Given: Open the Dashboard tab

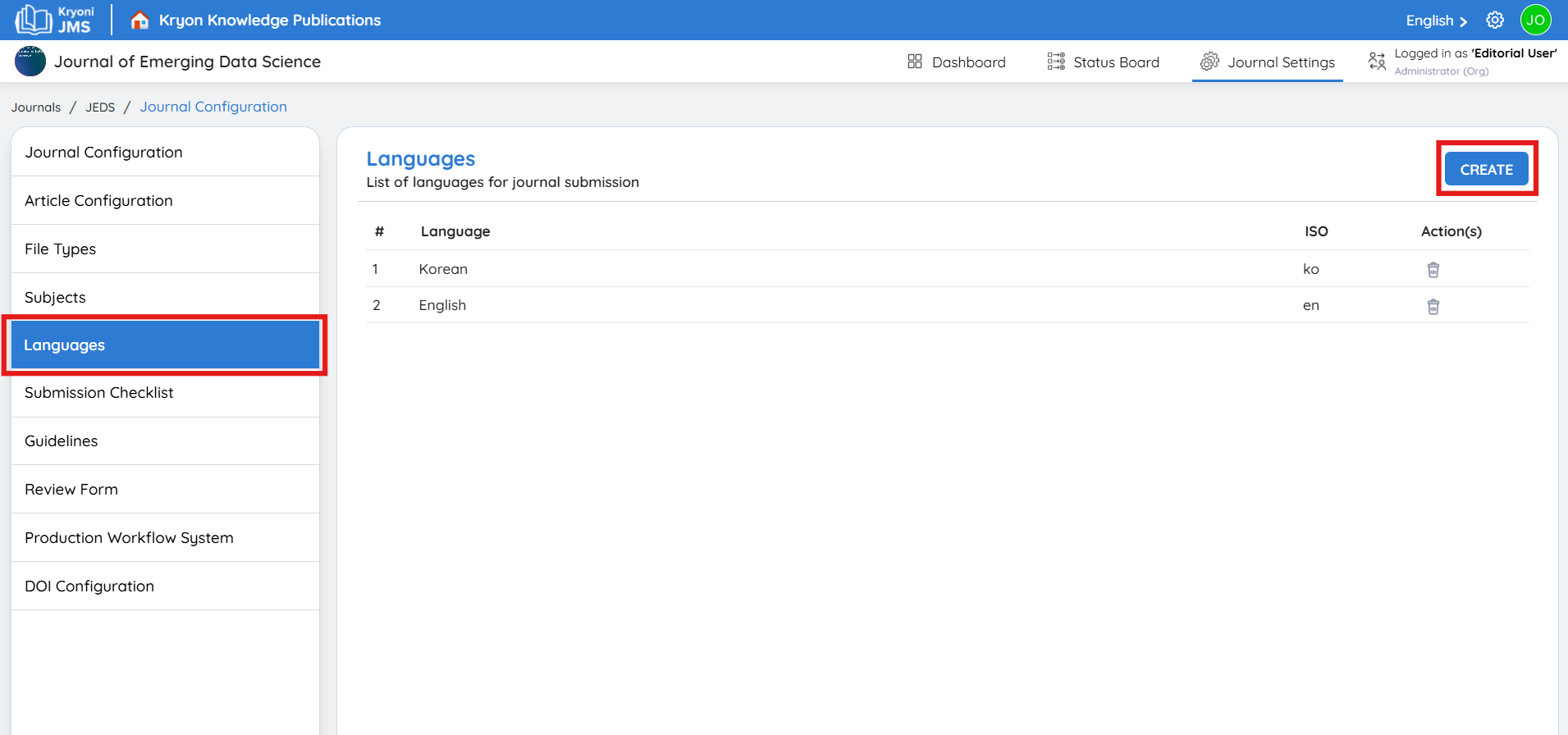Looking at the screenshot, I should pyautogui.click(x=957, y=62).
